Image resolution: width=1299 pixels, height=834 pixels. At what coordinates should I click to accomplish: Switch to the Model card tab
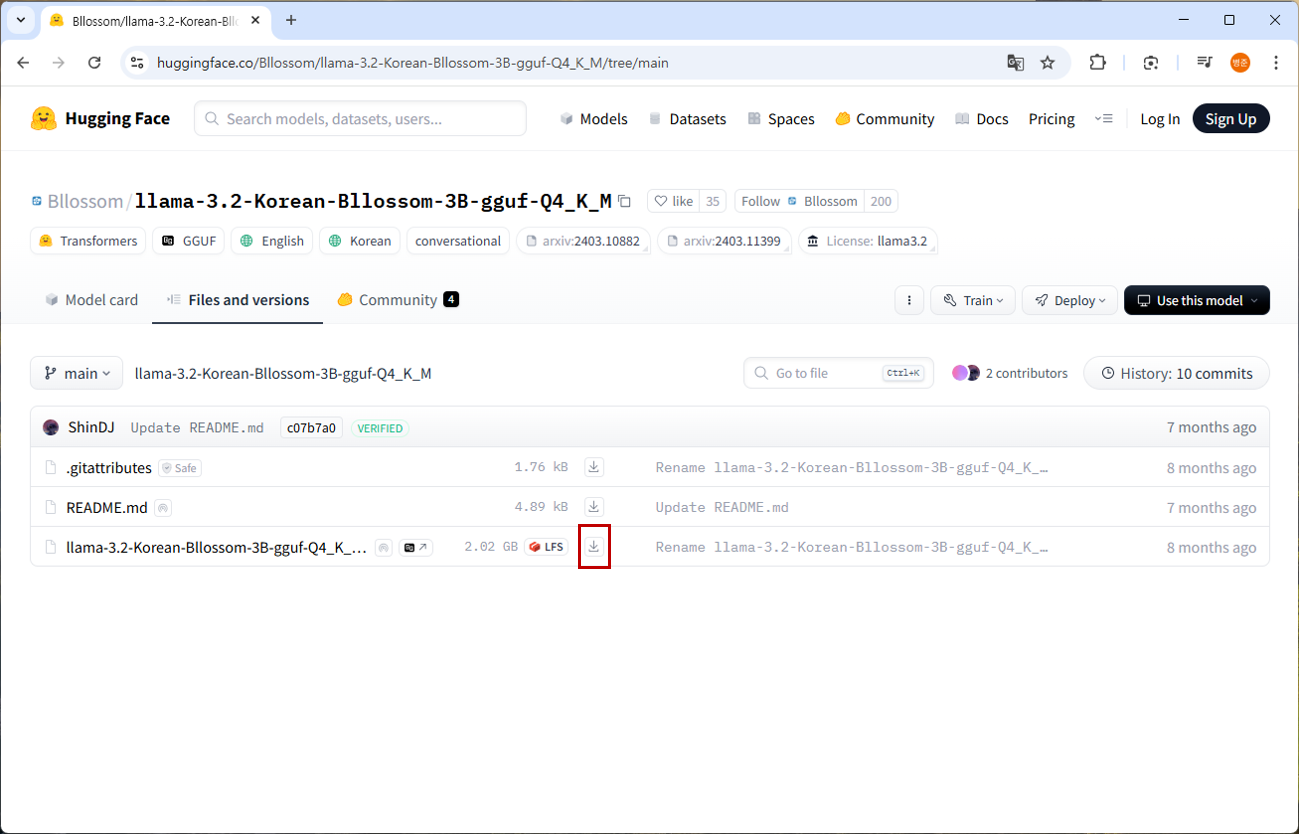click(92, 300)
